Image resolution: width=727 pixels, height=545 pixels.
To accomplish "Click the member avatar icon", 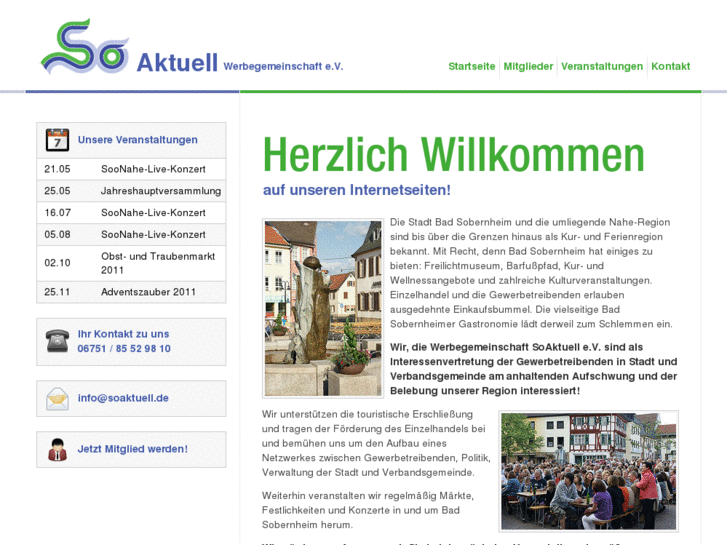I will (x=57, y=449).
